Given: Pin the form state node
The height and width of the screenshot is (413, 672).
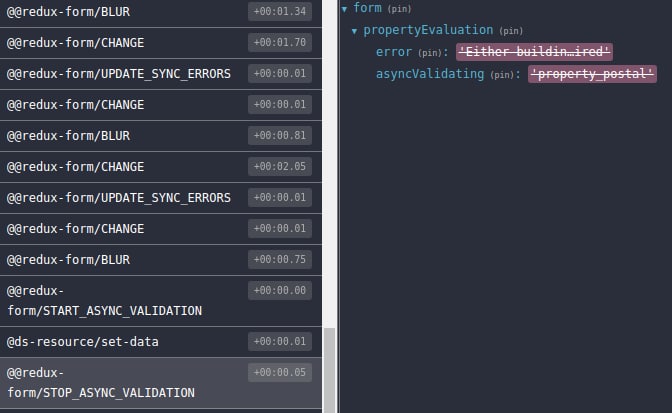Looking at the screenshot, I should click(399, 9).
